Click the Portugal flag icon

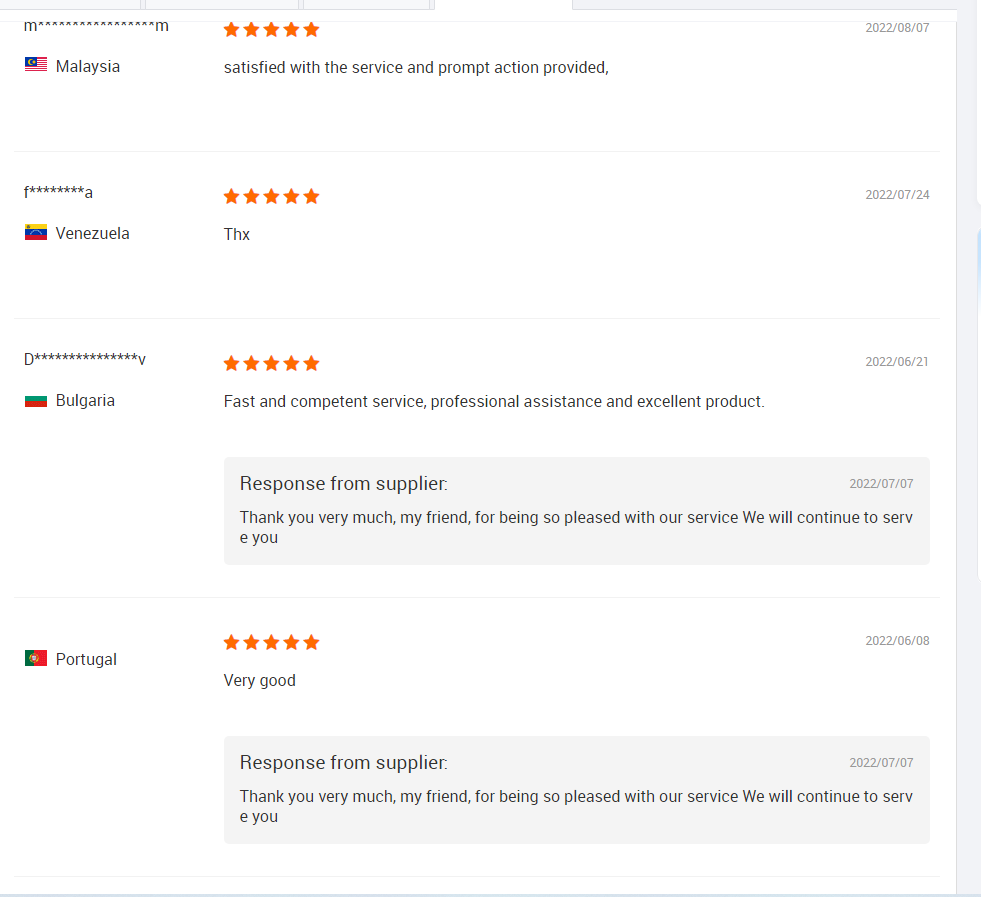click(x=36, y=659)
